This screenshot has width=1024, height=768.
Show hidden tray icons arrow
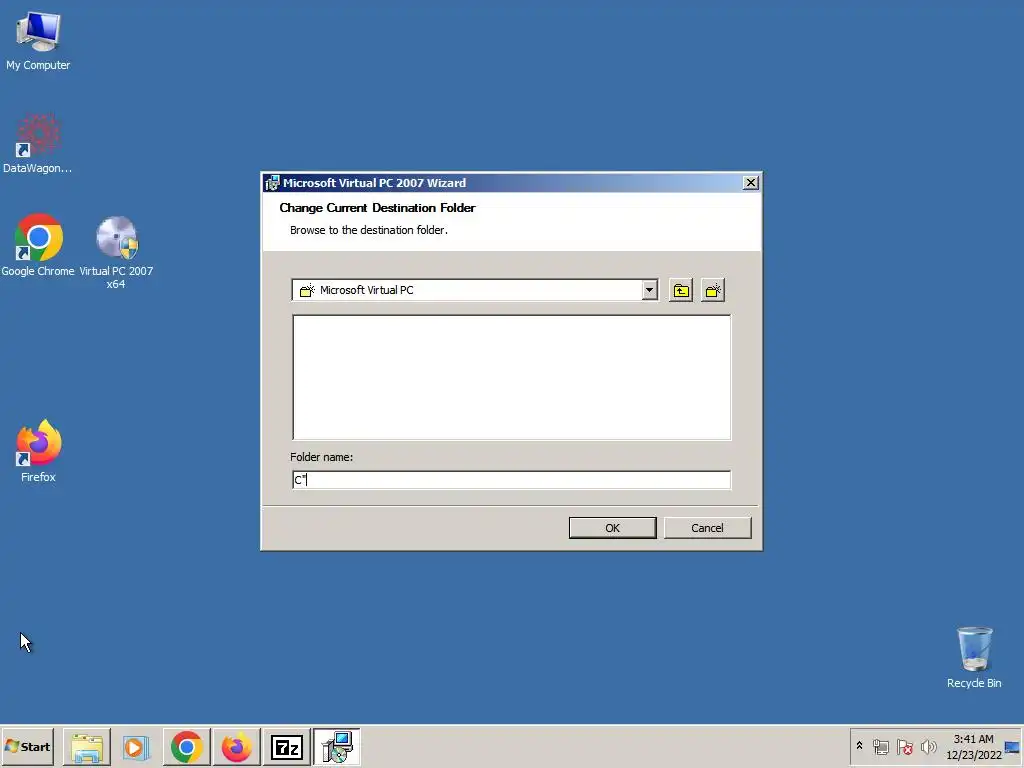(x=859, y=746)
